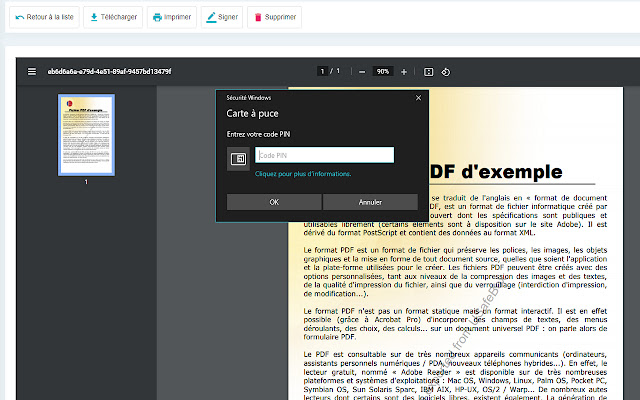Click the PDF zoom out minus icon

coord(362,72)
